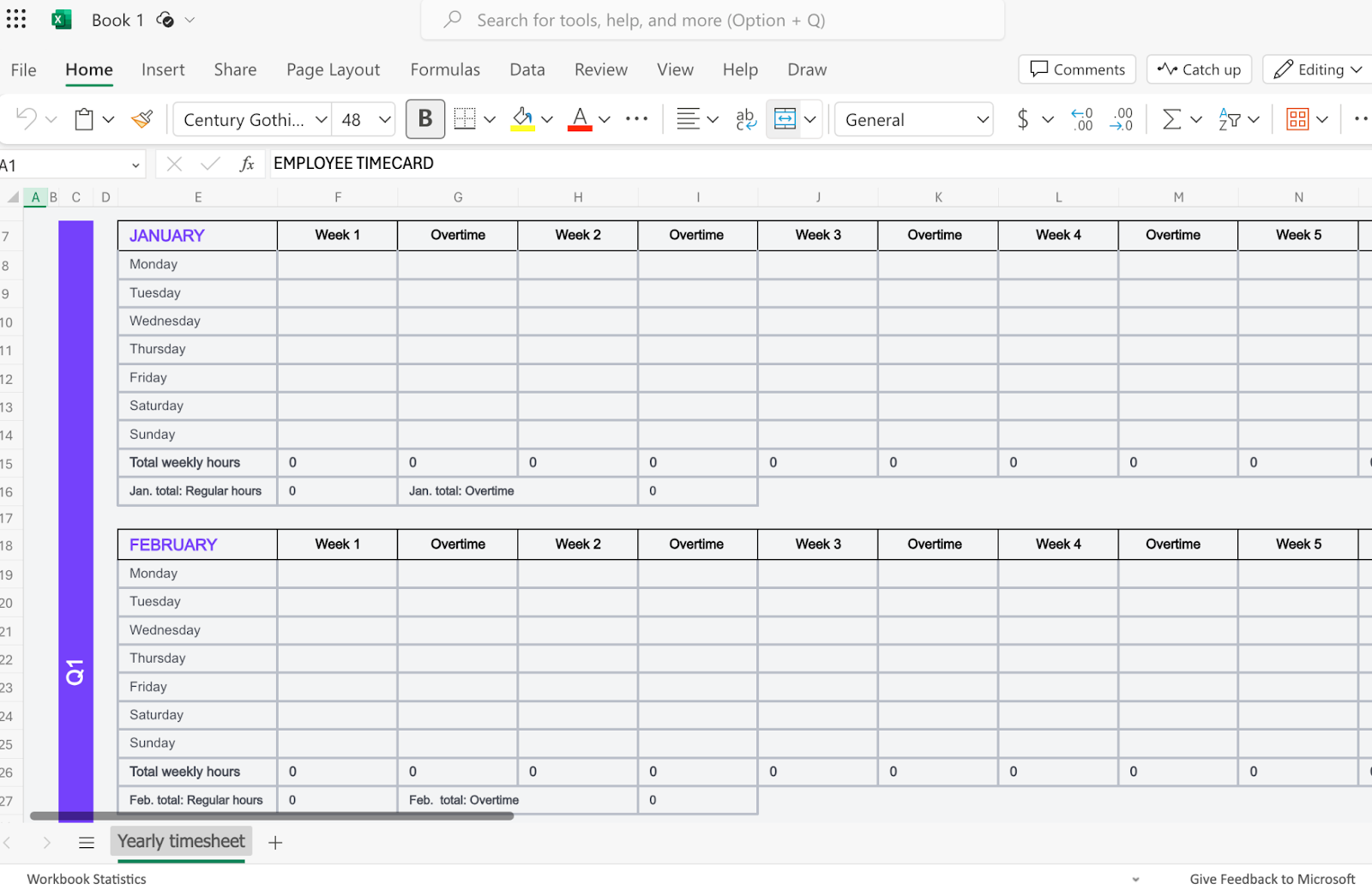Click the Add new sheet plus button

click(275, 843)
